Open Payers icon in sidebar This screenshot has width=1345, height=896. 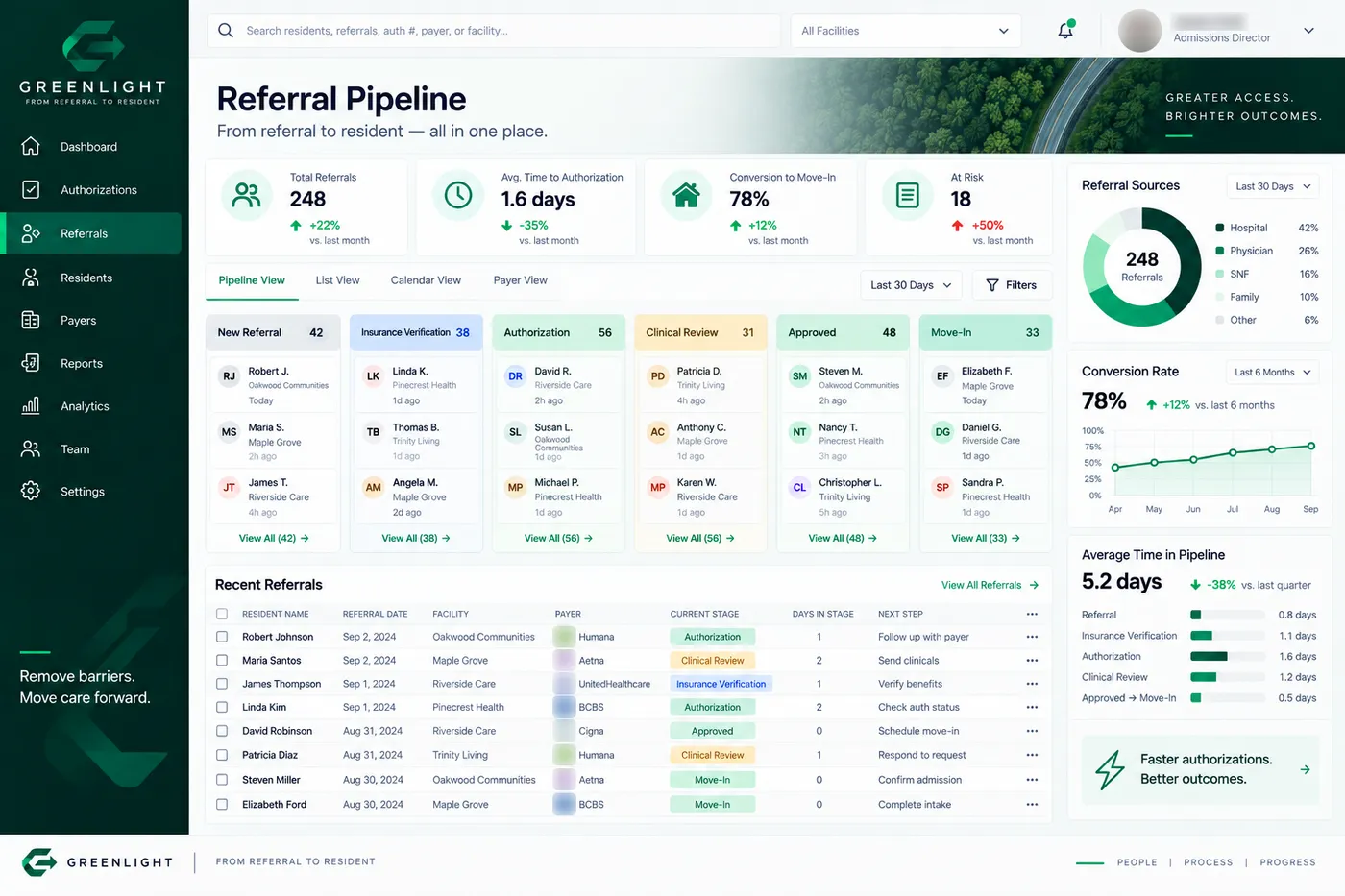[31, 320]
